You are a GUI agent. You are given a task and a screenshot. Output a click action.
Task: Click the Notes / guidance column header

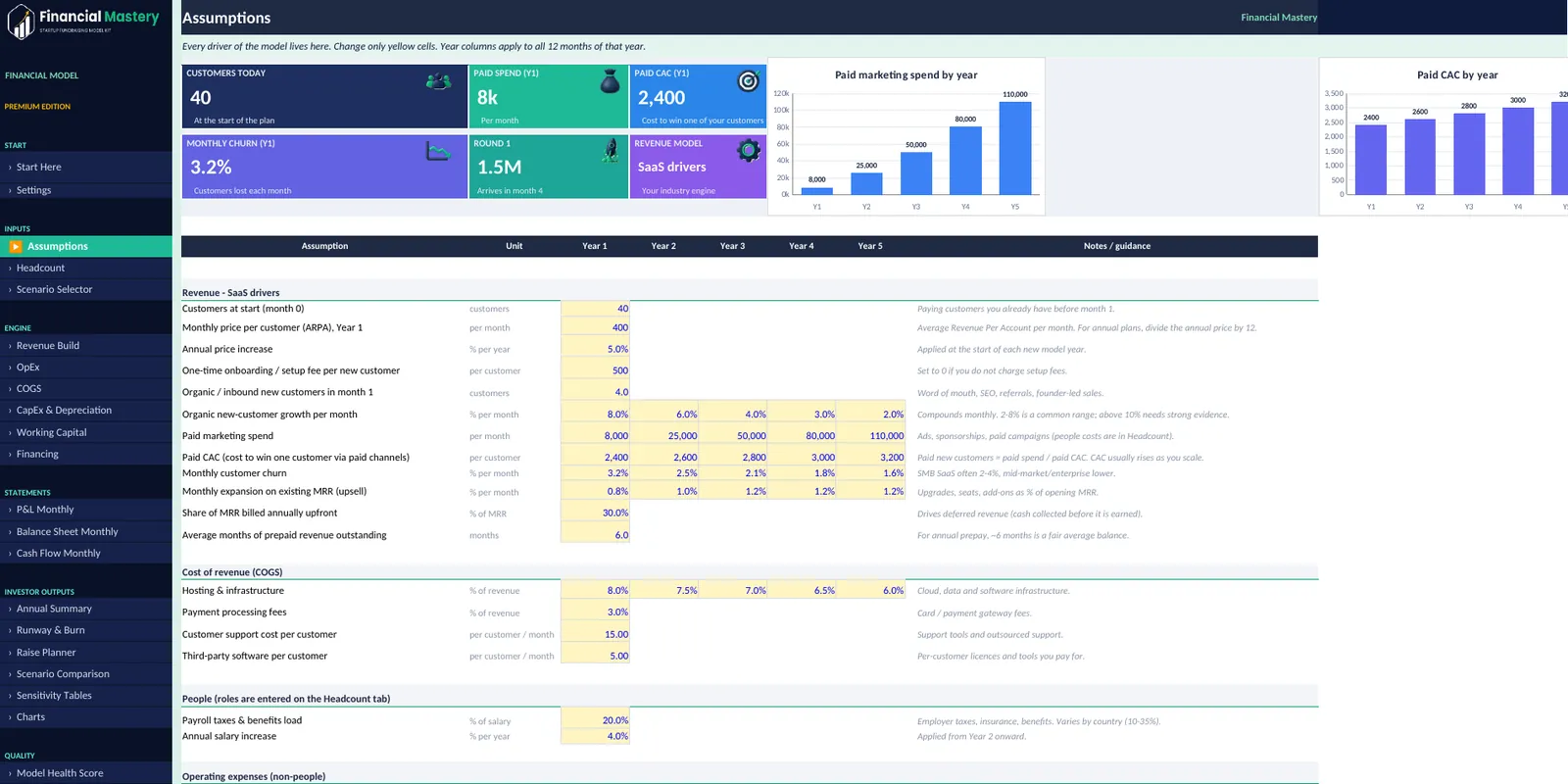tap(1116, 246)
